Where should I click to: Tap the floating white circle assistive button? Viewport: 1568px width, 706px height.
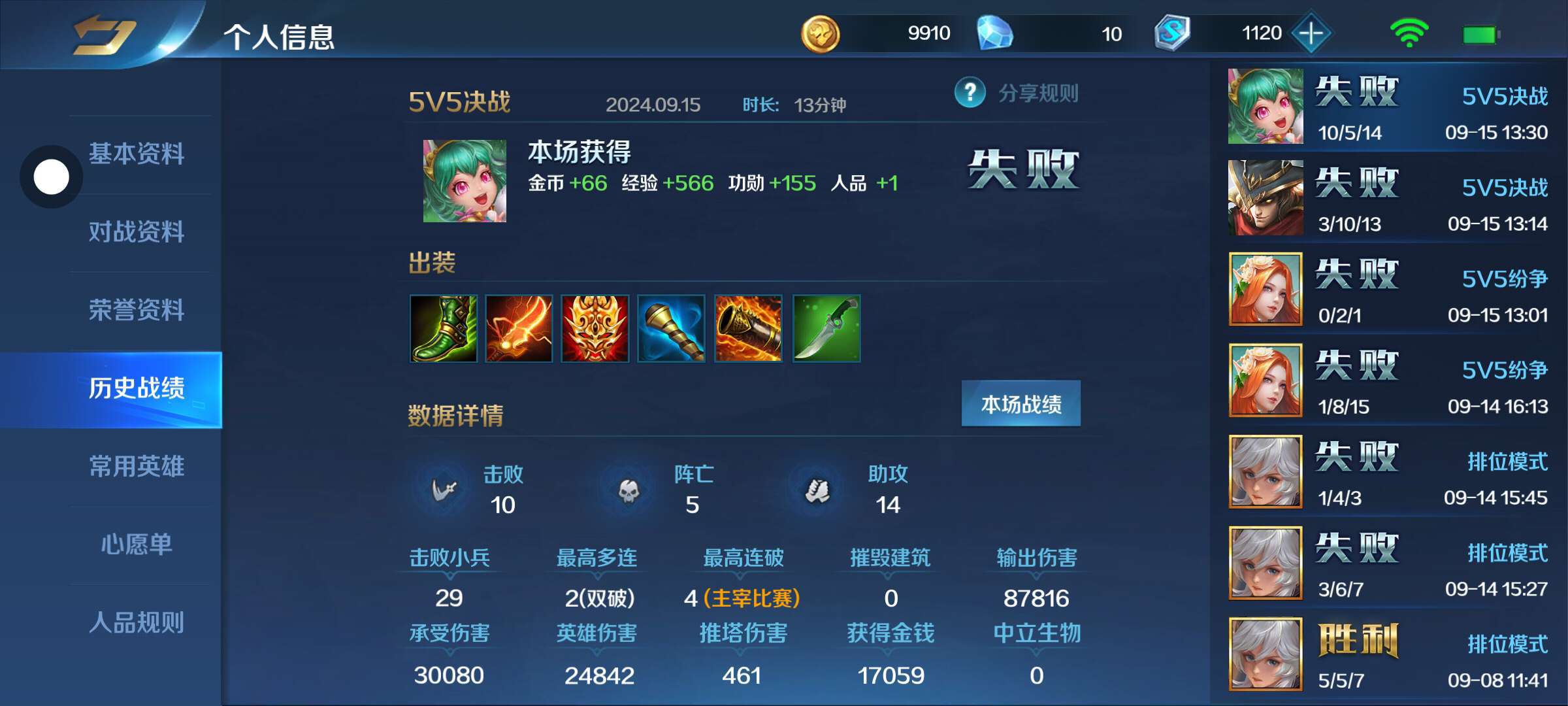(51, 176)
